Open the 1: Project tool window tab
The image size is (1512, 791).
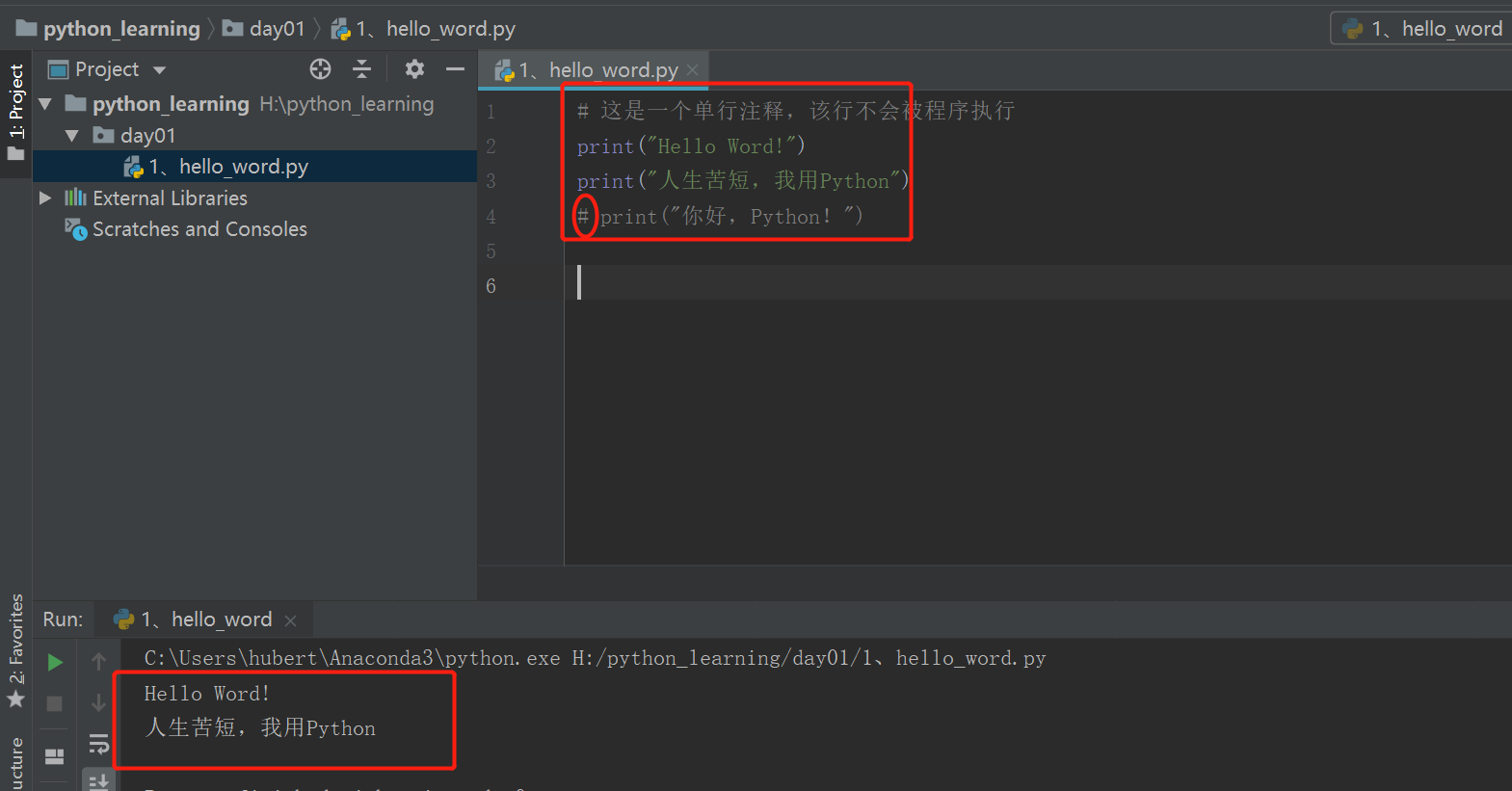[16, 113]
